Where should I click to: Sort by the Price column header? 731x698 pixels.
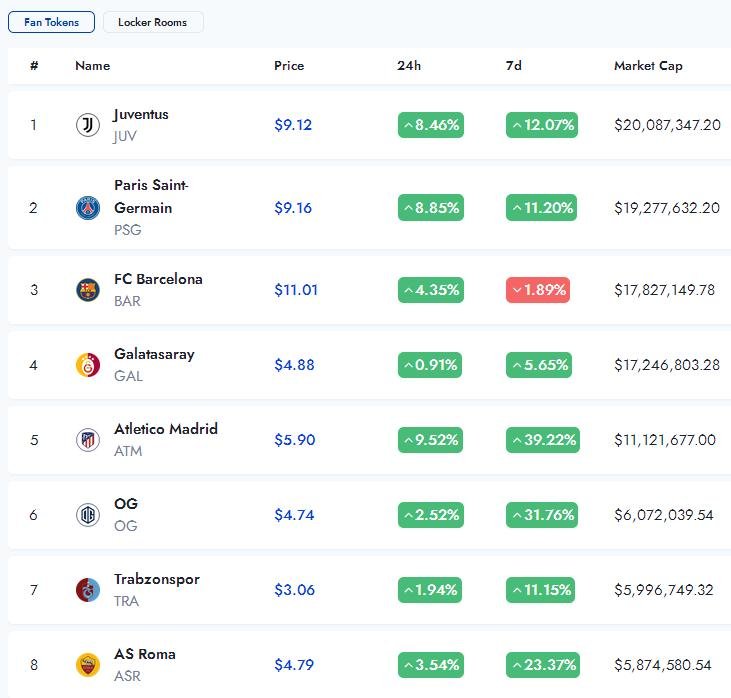coord(289,66)
